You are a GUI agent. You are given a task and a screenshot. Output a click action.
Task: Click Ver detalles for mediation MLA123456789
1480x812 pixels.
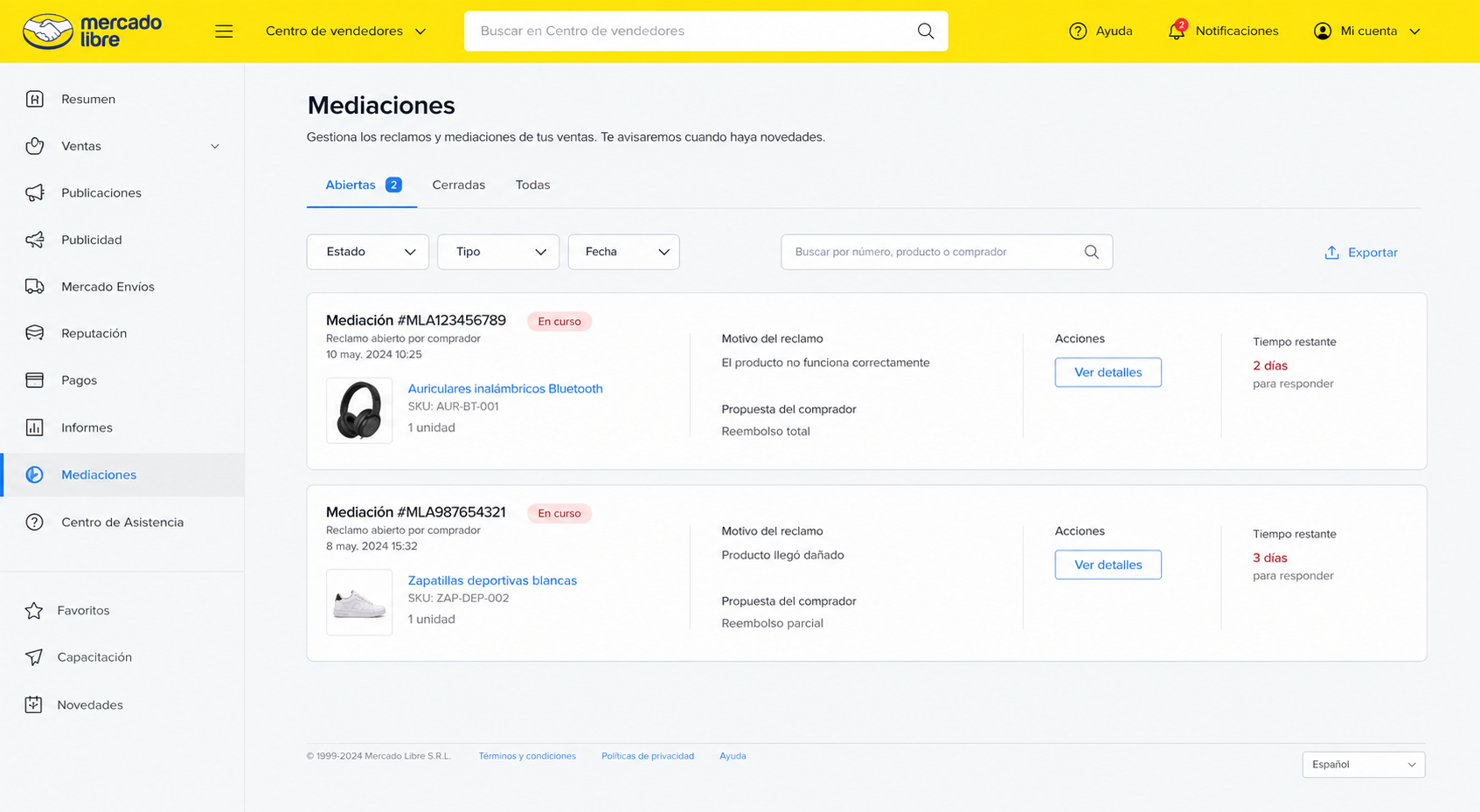[x=1108, y=372]
